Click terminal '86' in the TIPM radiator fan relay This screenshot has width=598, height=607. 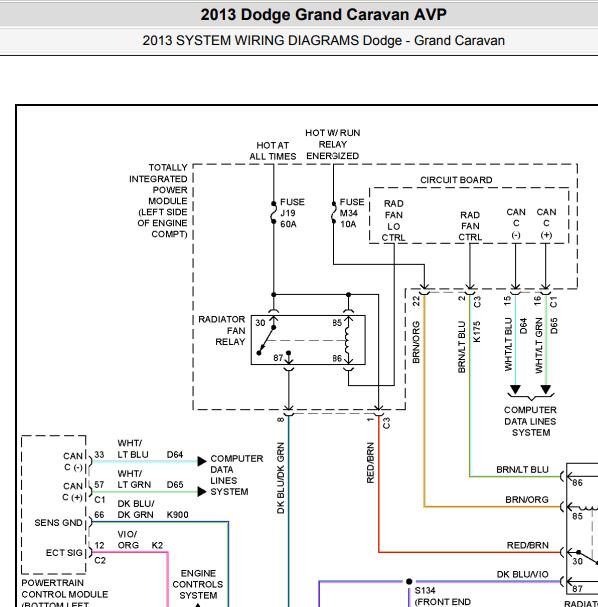(x=337, y=359)
